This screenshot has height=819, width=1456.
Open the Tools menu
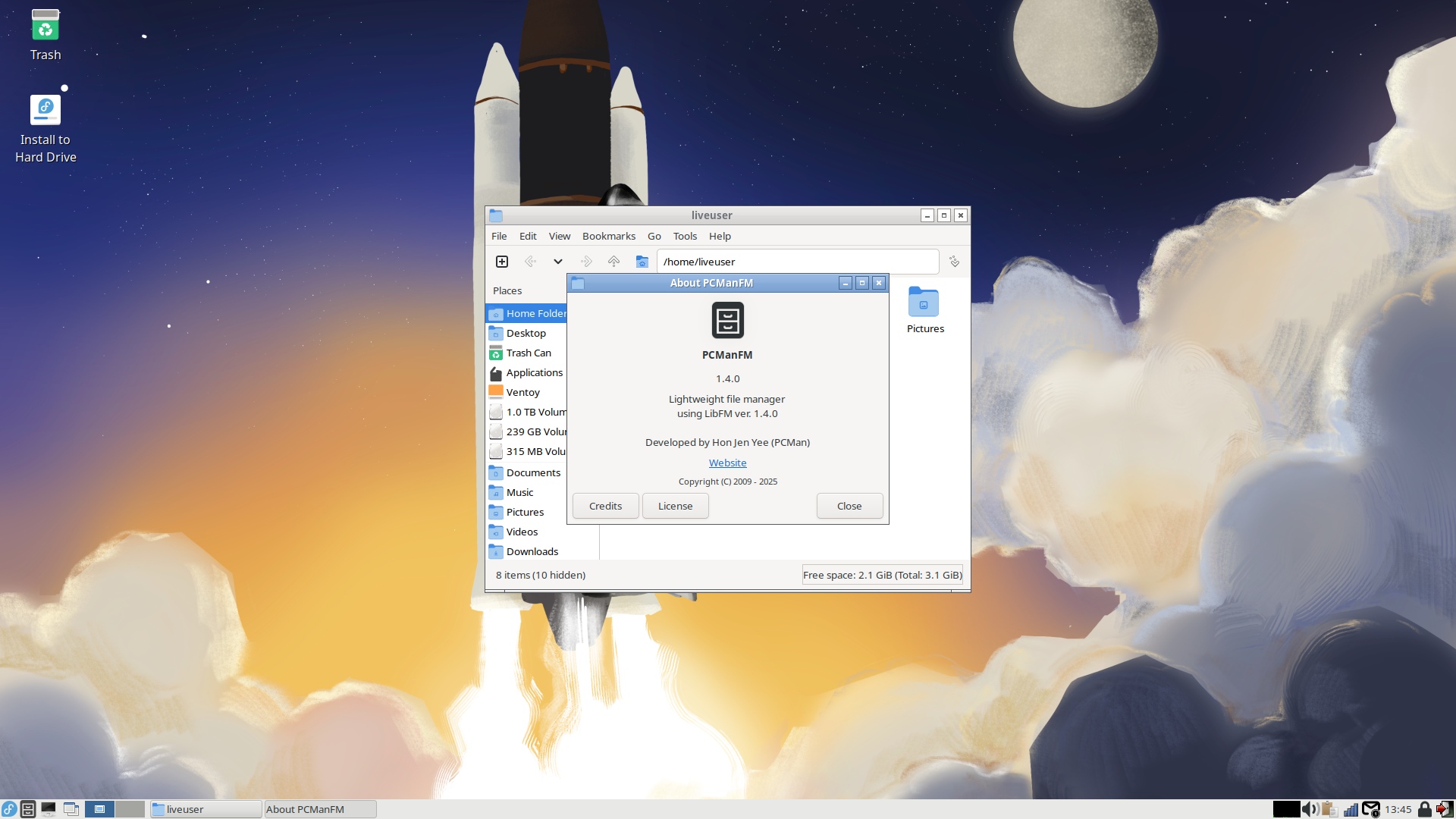pyautogui.click(x=684, y=236)
